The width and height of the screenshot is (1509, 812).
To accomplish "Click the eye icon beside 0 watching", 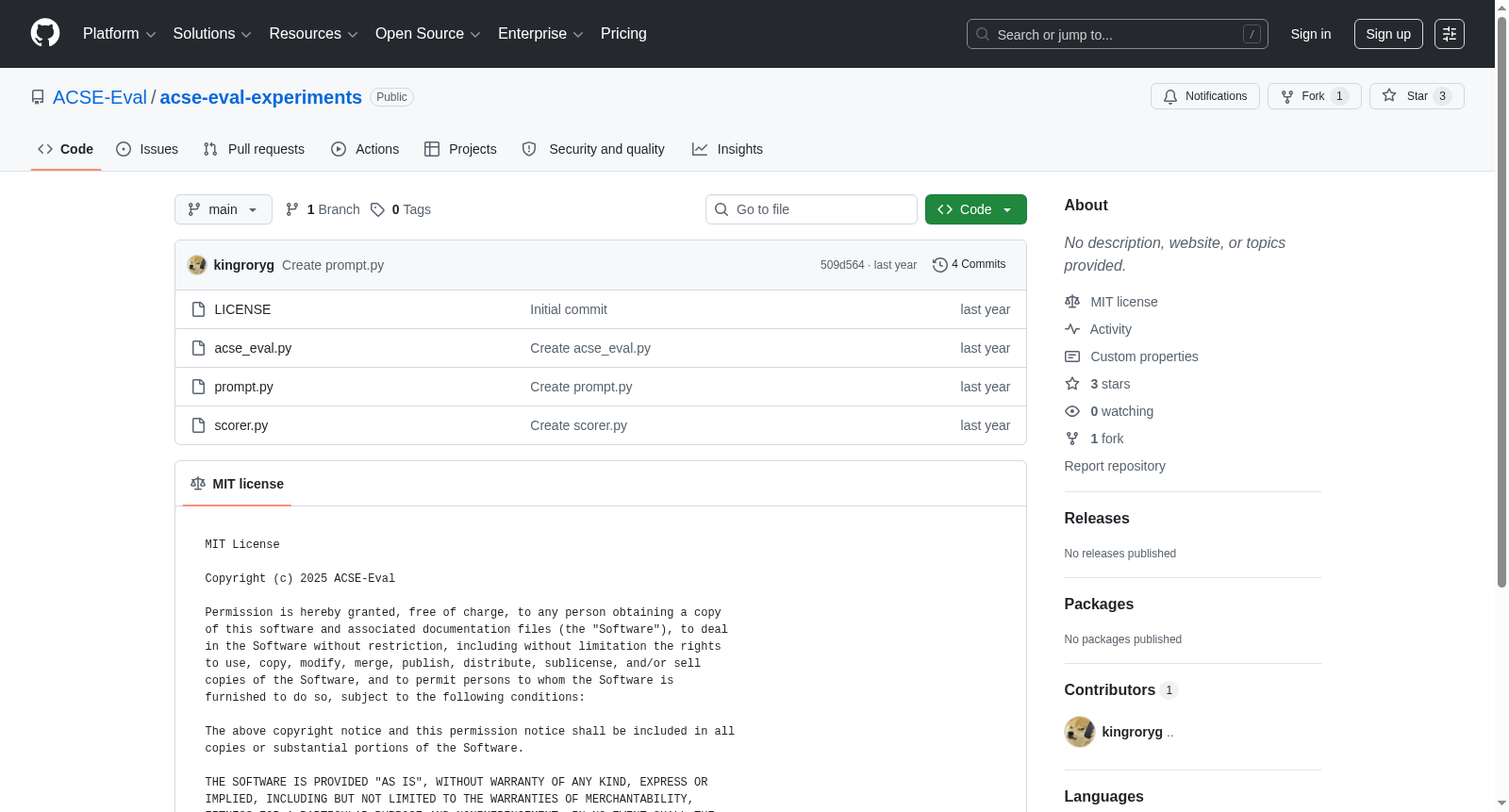I will [1072, 411].
